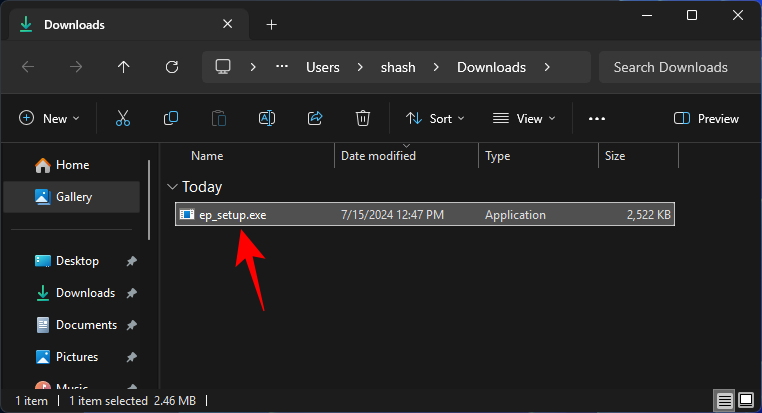This screenshot has height=413, width=762.
Task: Switch to details view layout
Action: click(x=724, y=400)
